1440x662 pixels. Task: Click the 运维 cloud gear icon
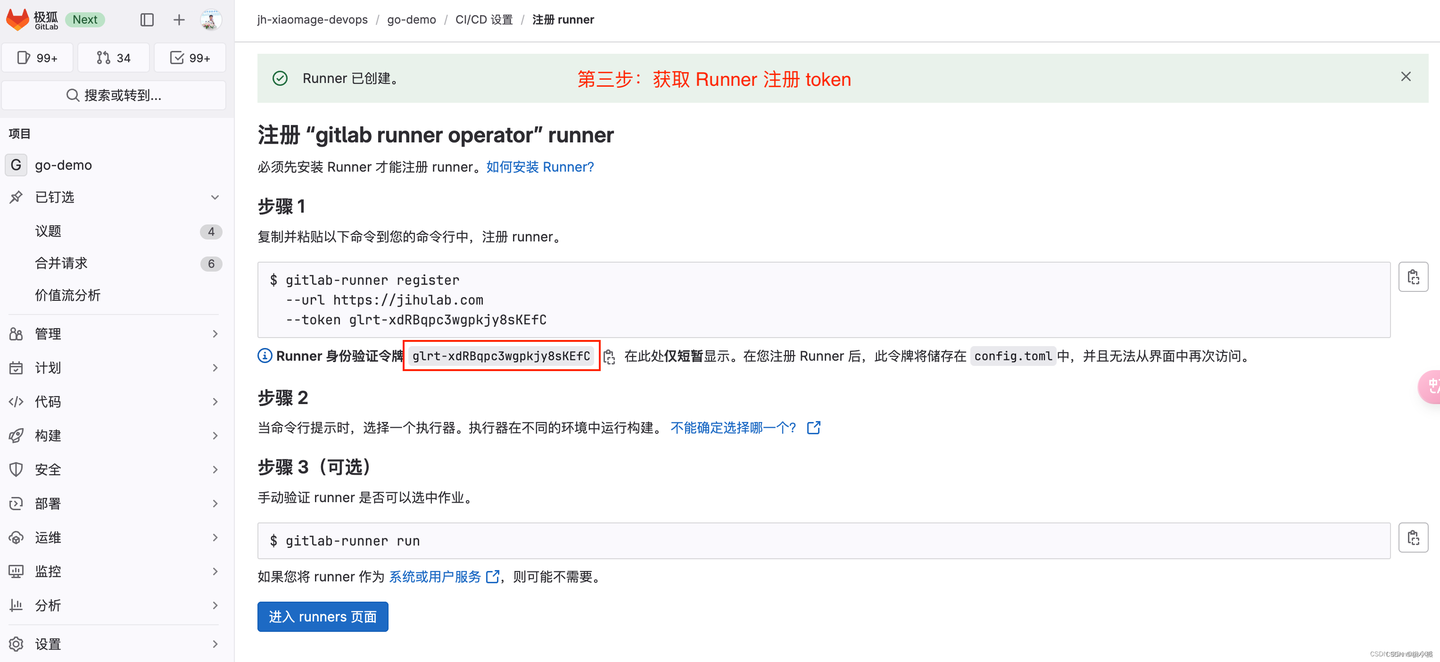point(16,538)
